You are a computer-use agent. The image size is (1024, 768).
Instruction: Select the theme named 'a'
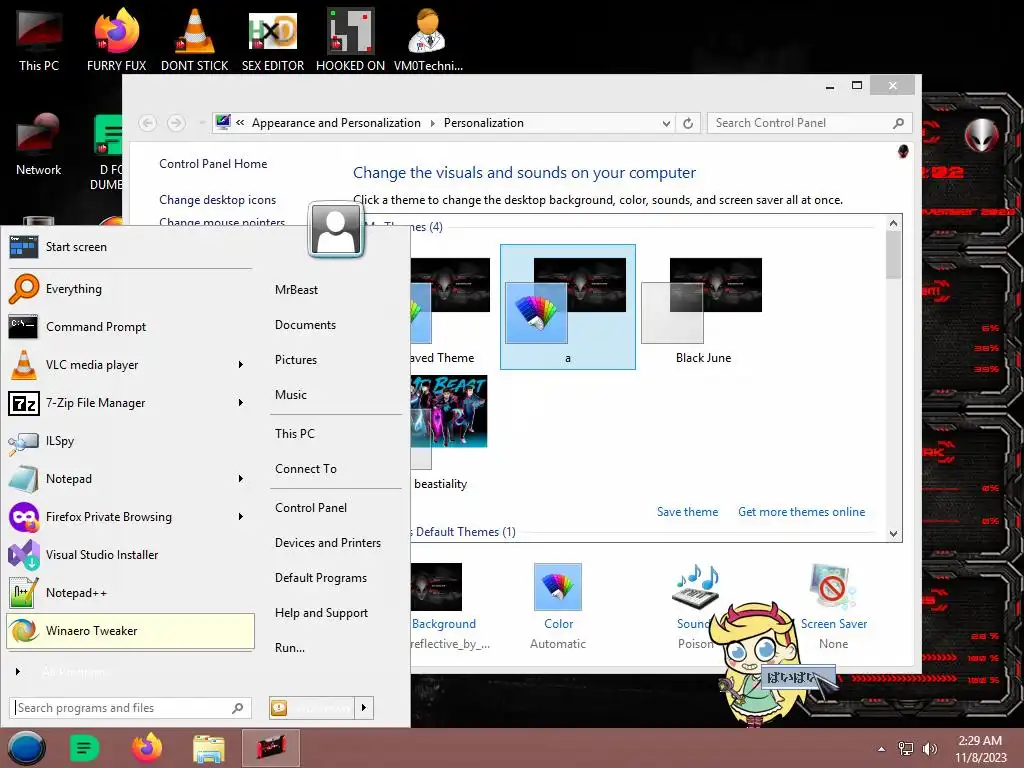click(x=568, y=307)
